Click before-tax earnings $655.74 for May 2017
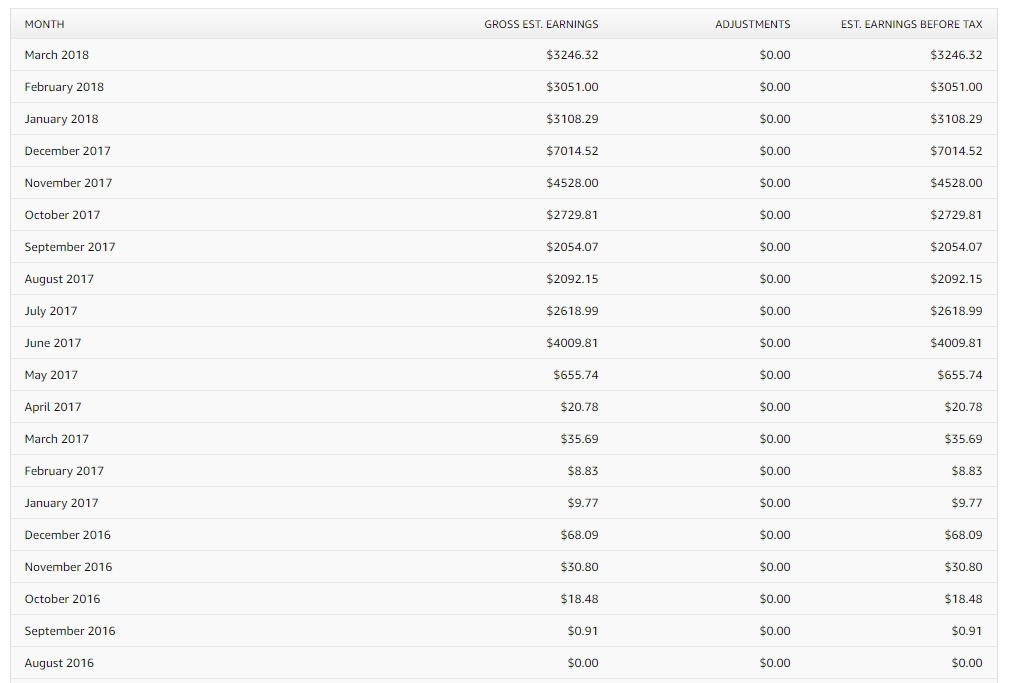 point(960,375)
